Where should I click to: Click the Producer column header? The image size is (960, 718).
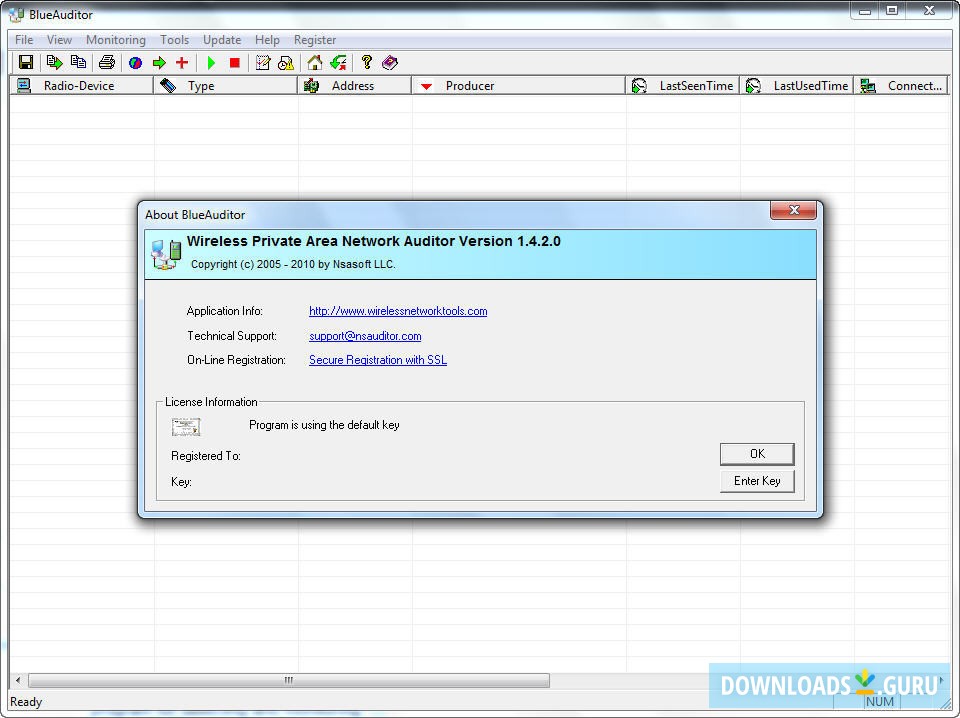(519, 86)
